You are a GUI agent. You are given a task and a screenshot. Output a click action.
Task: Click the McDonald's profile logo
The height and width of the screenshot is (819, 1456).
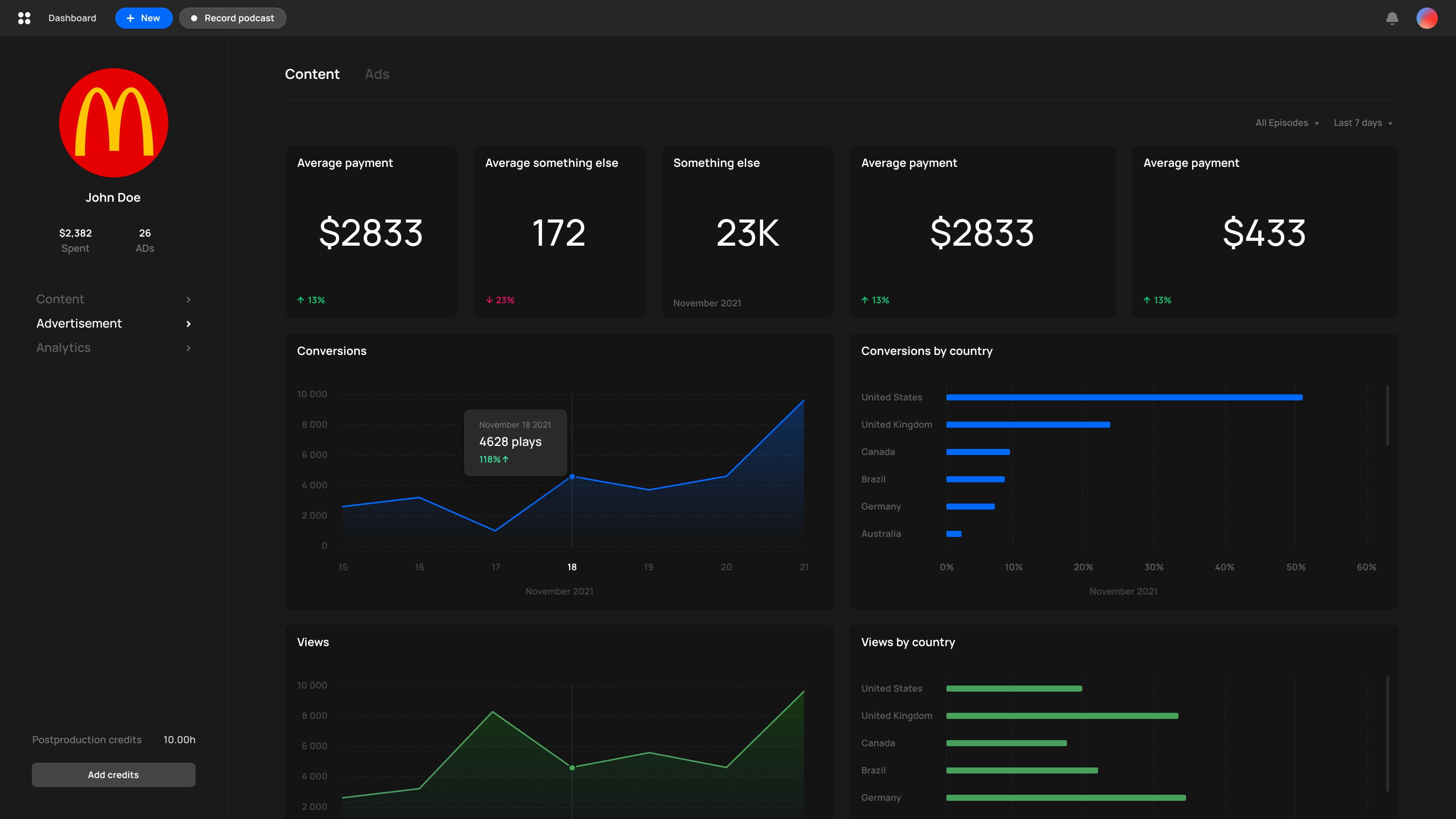[114, 122]
